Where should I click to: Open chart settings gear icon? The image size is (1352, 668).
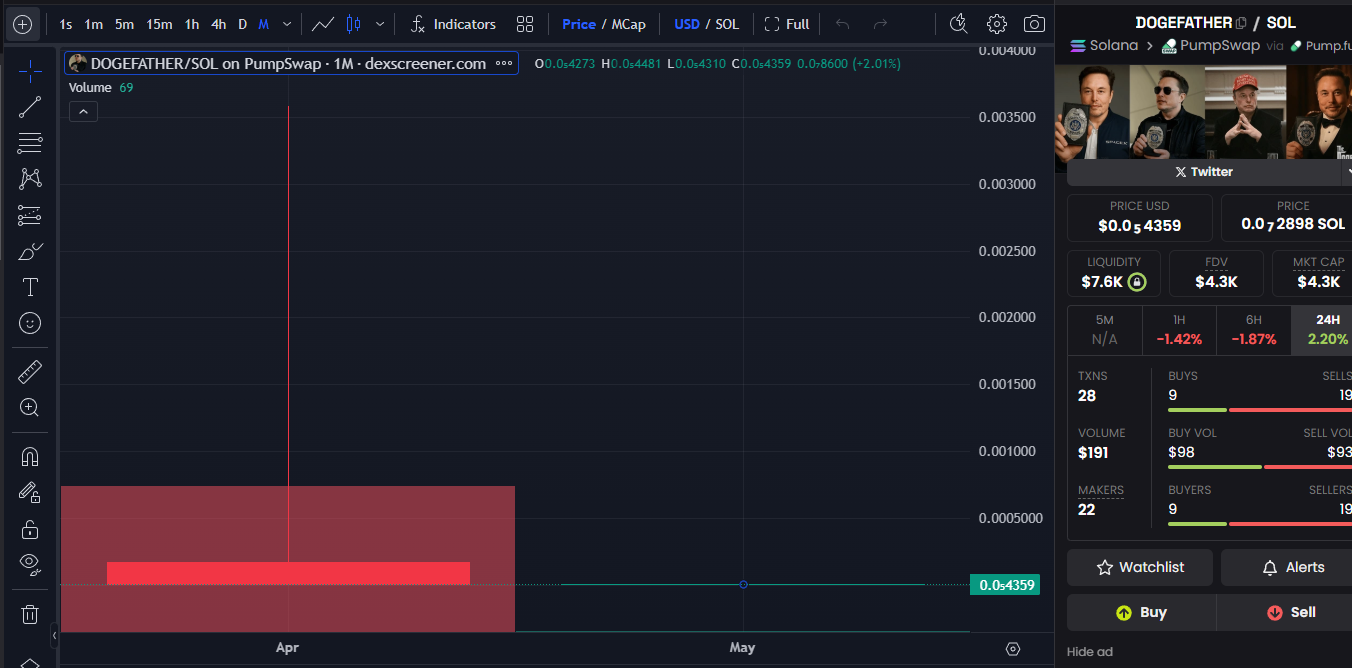click(x=997, y=24)
